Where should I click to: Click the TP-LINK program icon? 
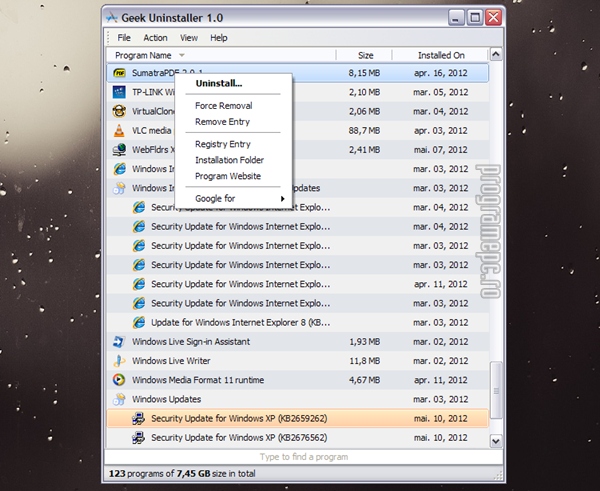(x=119, y=92)
